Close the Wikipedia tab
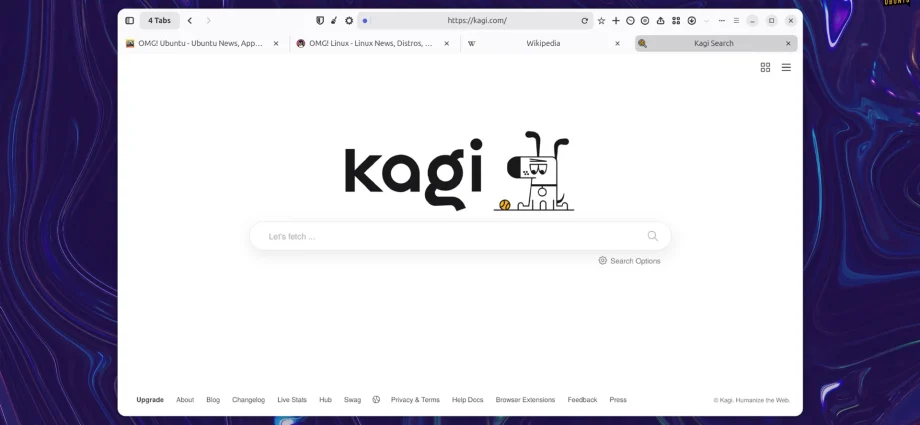The height and width of the screenshot is (425, 920). (617, 43)
